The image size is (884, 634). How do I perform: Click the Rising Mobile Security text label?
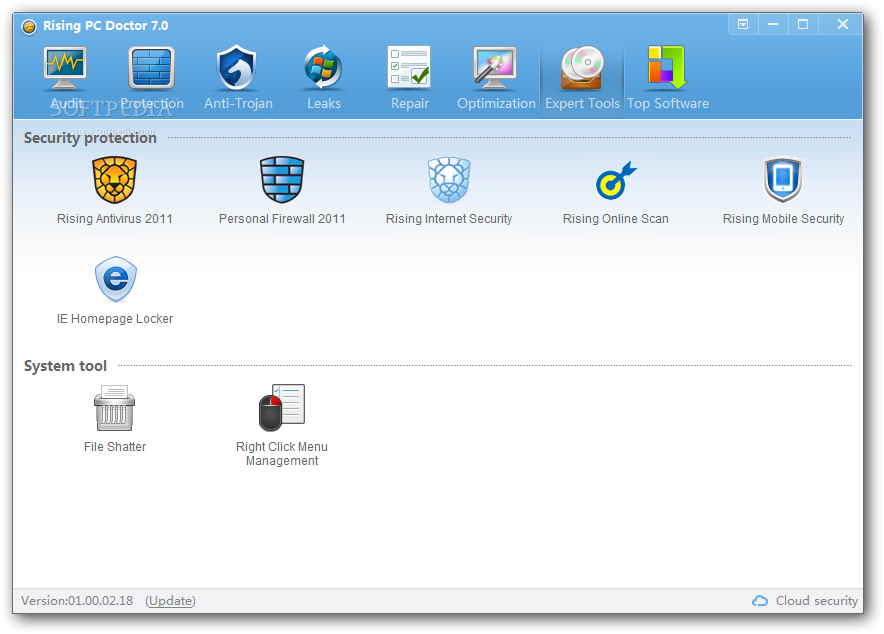coord(783,219)
